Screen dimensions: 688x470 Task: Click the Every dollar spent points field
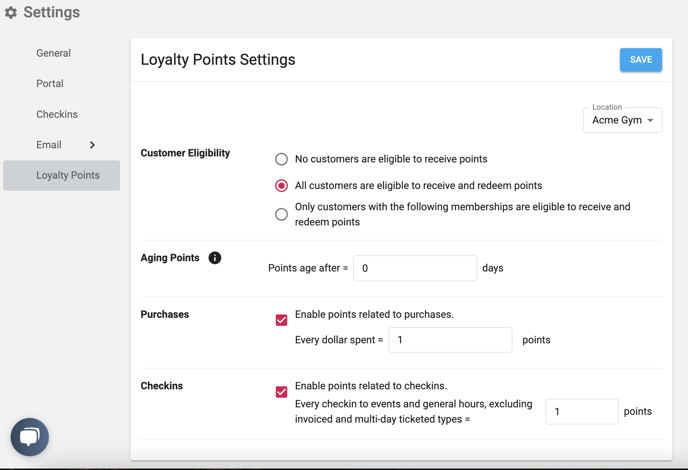(450, 340)
